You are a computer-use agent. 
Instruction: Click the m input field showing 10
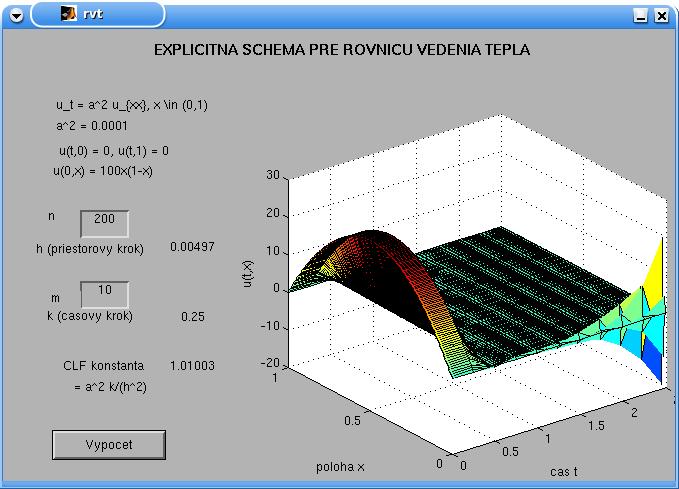click(x=104, y=294)
